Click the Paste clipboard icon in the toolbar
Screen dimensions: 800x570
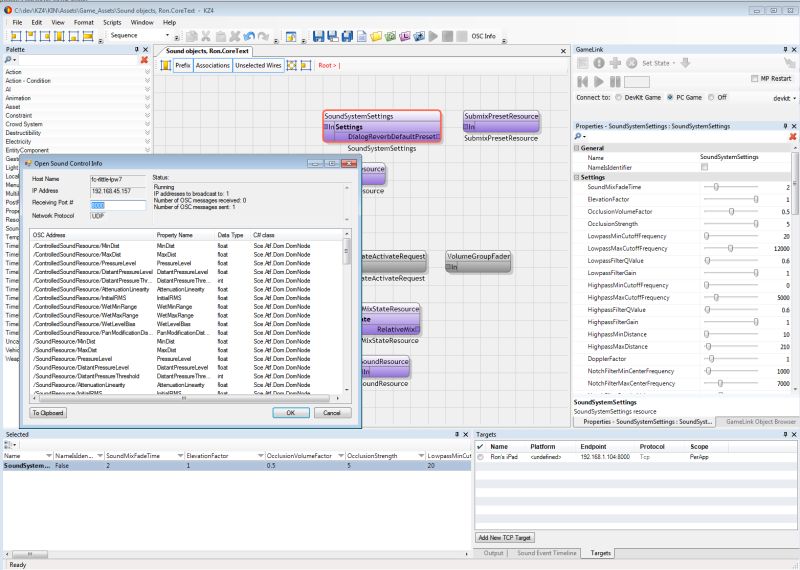point(220,36)
